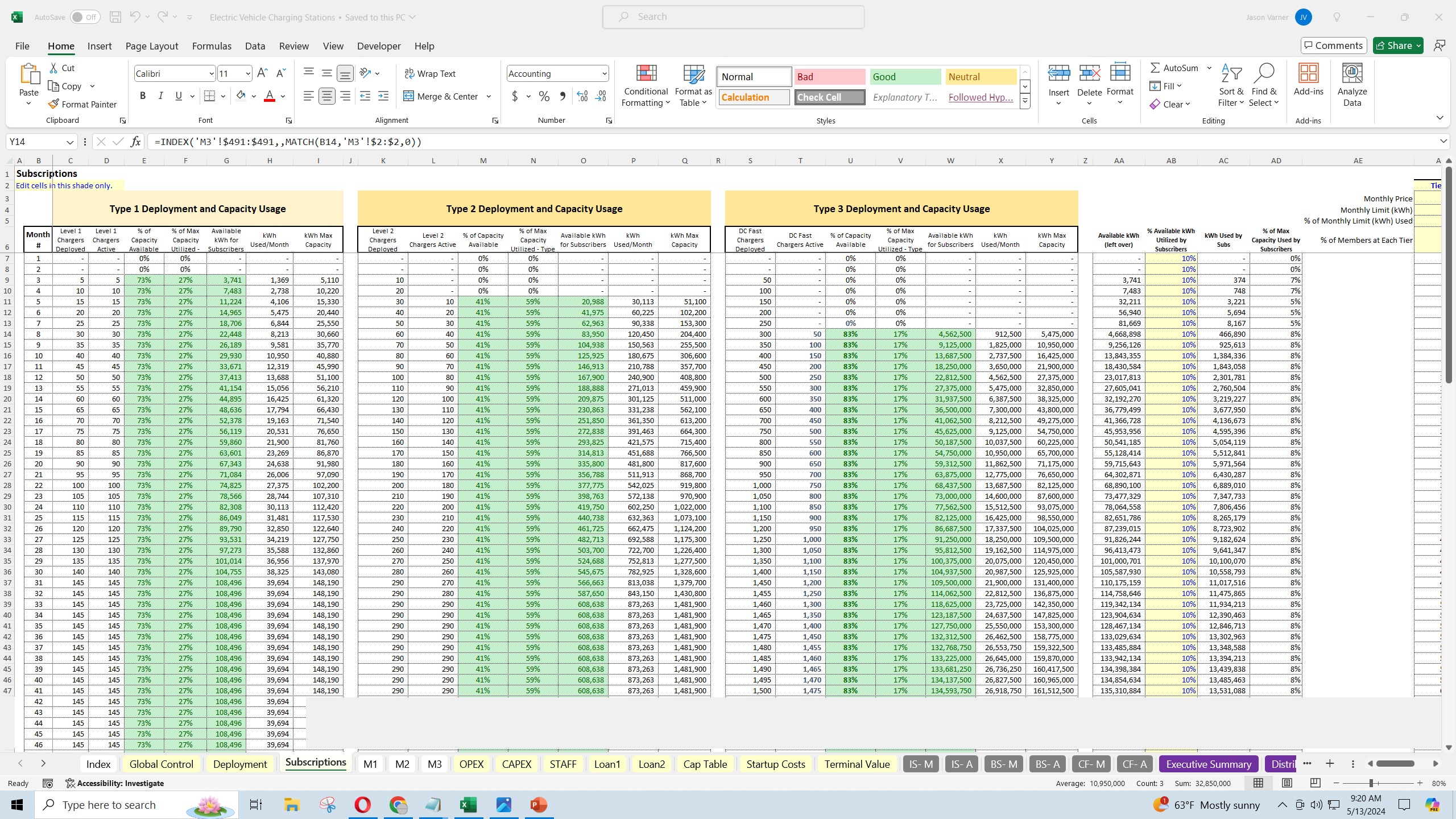Open the Accounting number format dropdown
The image size is (1456, 819).
coord(604,73)
